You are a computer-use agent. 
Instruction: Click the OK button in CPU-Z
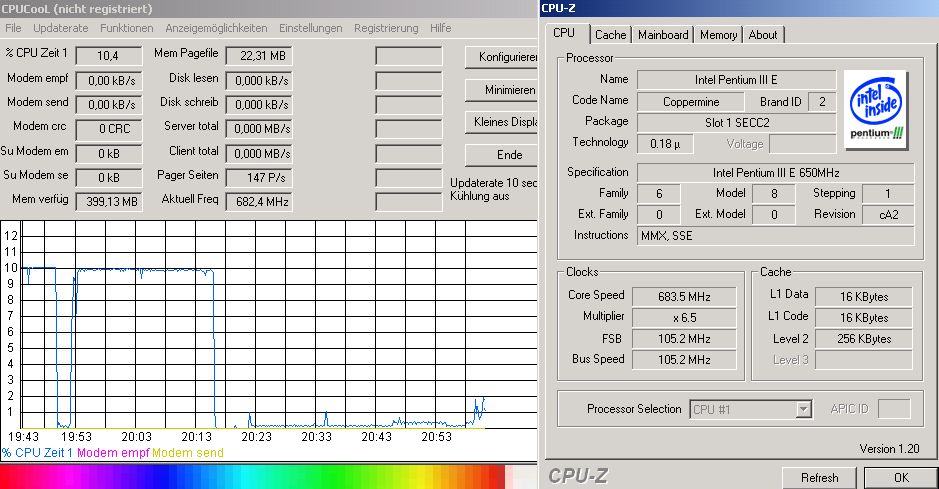pyautogui.click(x=901, y=478)
